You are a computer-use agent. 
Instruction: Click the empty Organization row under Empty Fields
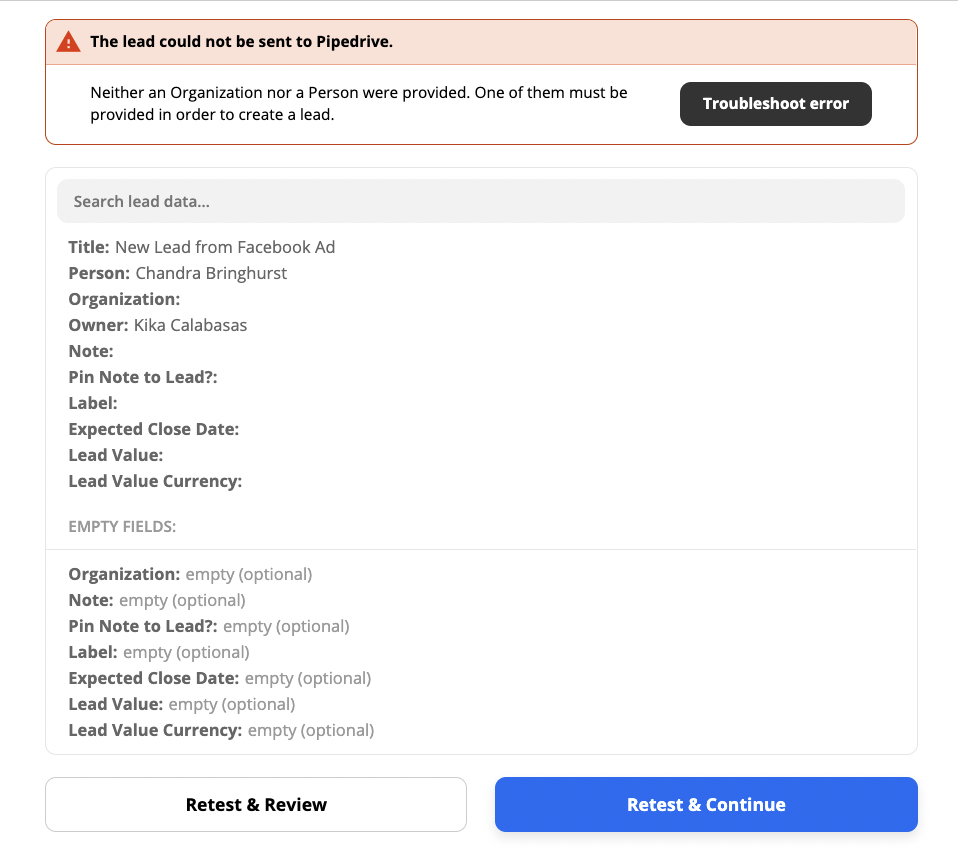pyautogui.click(x=190, y=574)
